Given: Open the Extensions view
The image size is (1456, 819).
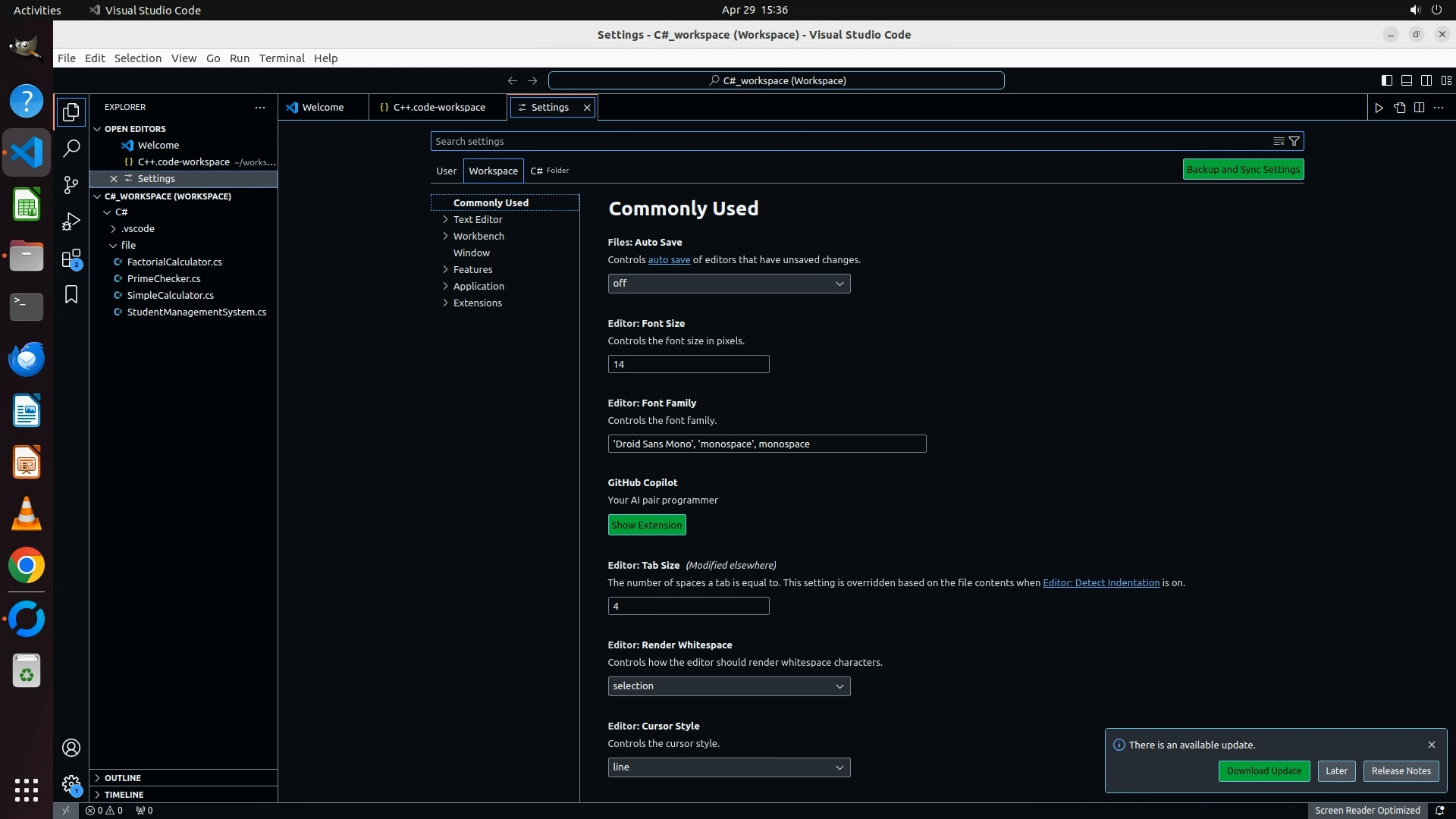Looking at the screenshot, I should pyautogui.click(x=71, y=259).
